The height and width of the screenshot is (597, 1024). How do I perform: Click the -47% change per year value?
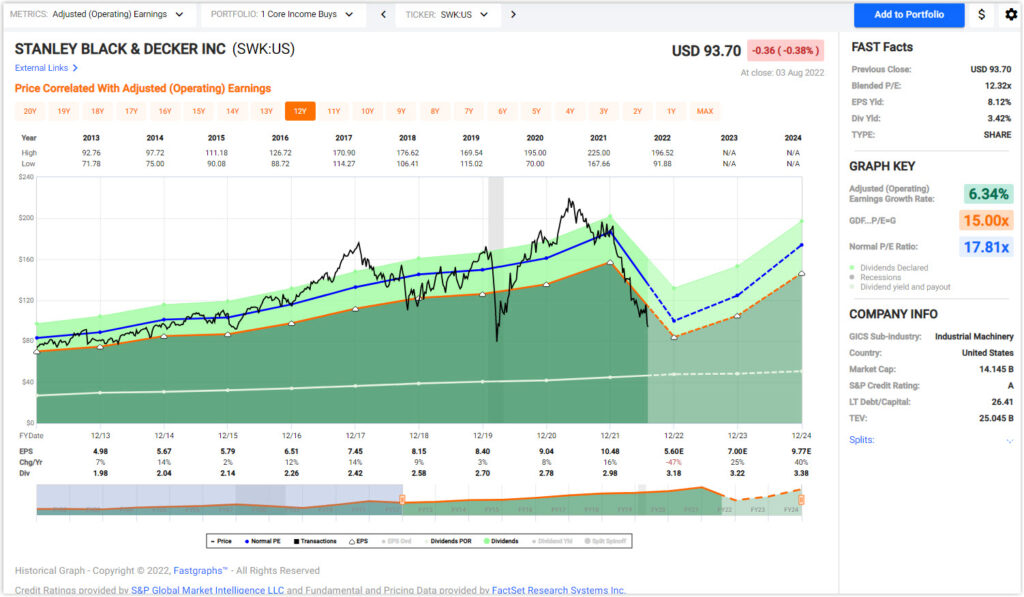click(673, 462)
